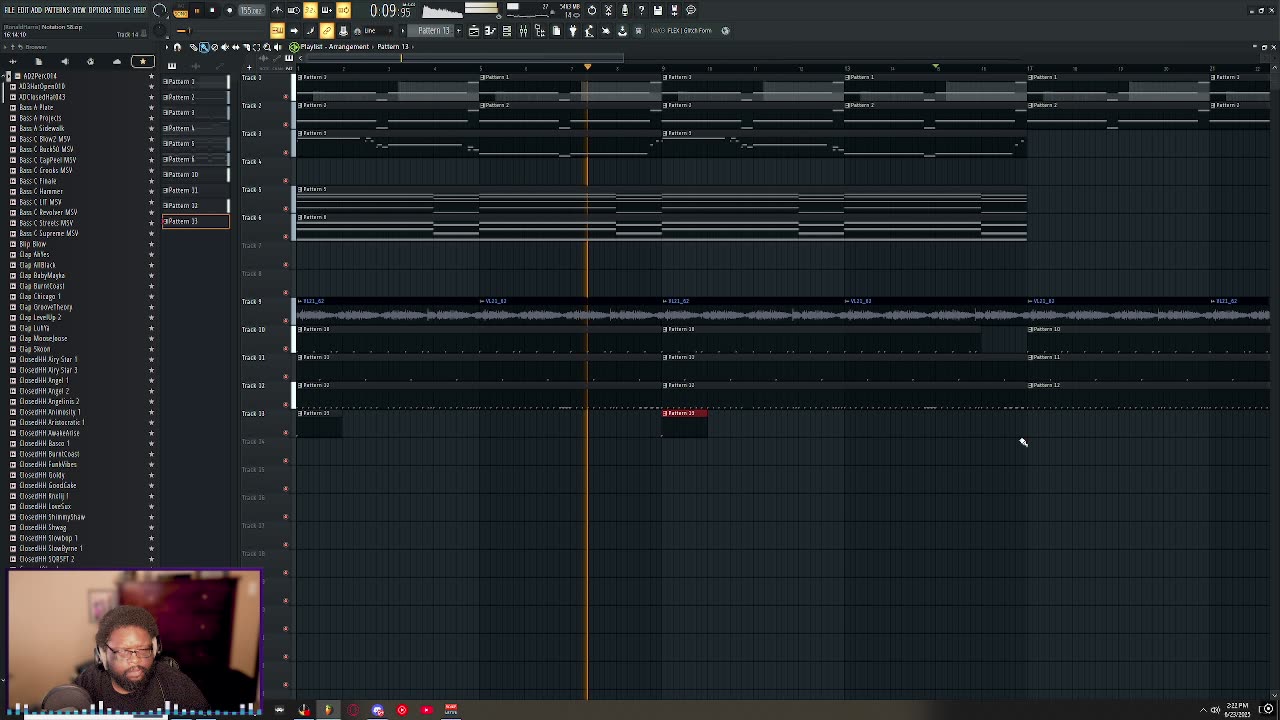Open the HELP menu
Screen dimensions: 1280x720
click(x=139, y=10)
